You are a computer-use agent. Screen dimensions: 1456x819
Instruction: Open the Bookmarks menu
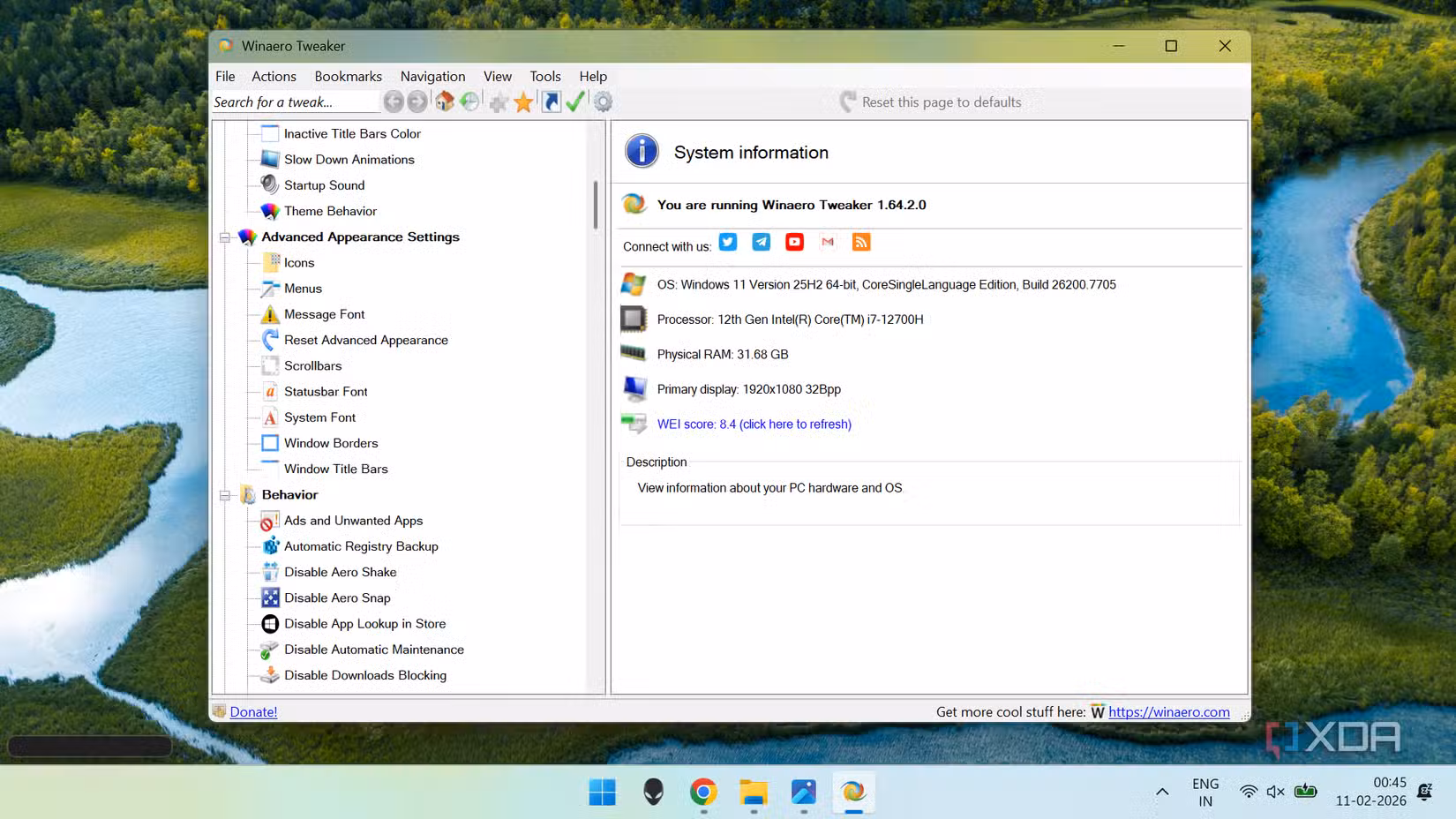348,76
